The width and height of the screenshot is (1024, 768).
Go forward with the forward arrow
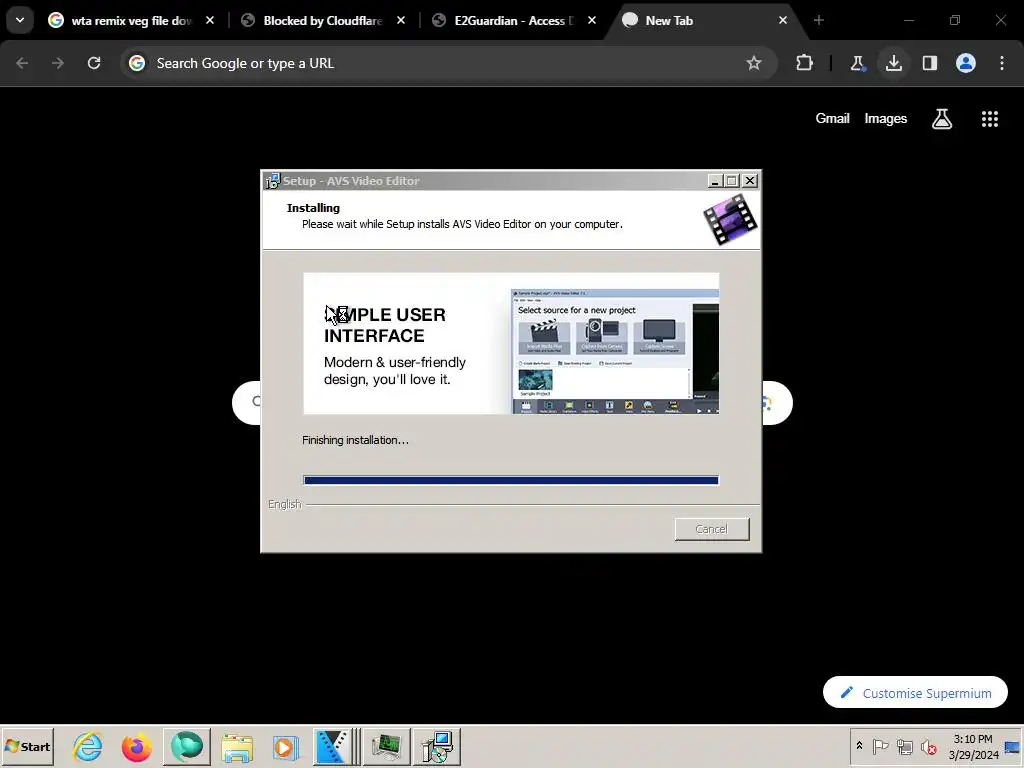point(58,63)
